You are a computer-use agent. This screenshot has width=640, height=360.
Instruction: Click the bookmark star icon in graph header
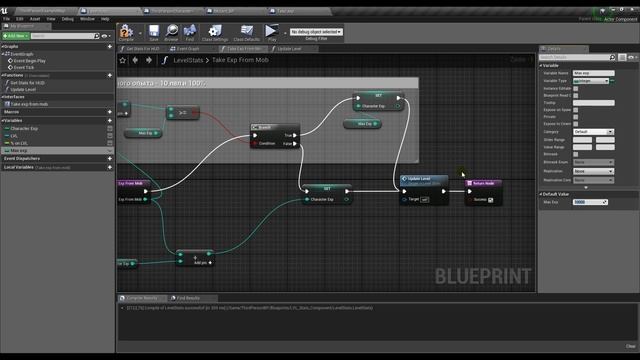click(x=122, y=60)
